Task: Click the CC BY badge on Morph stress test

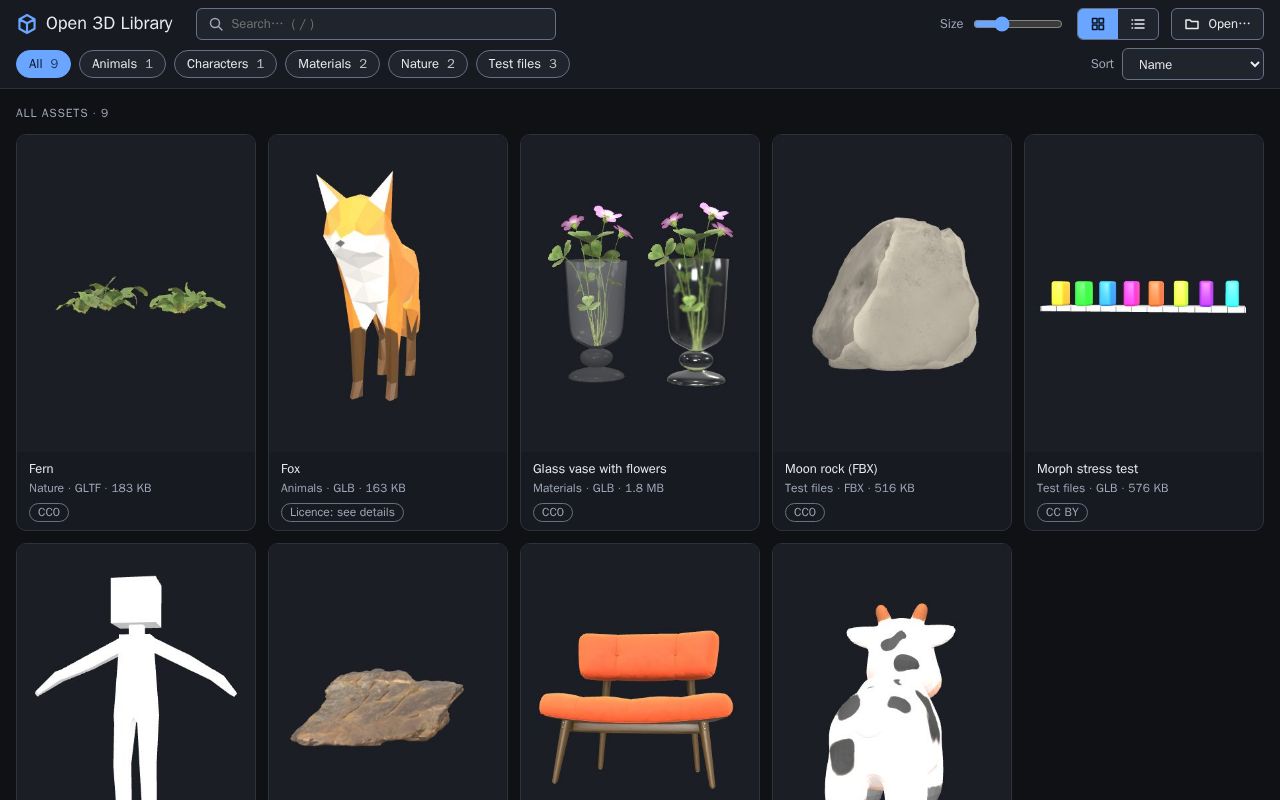Action: tap(1062, 512)
